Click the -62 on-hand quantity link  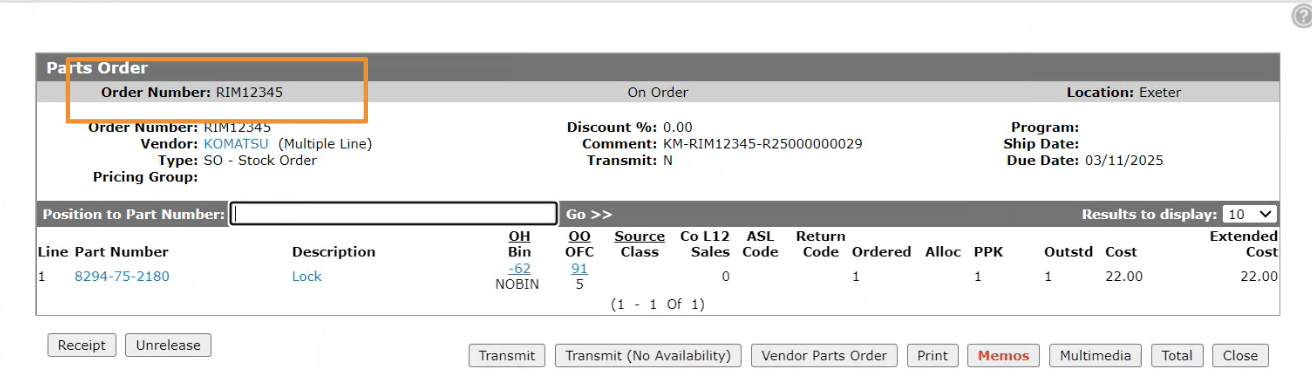point(519,268)
